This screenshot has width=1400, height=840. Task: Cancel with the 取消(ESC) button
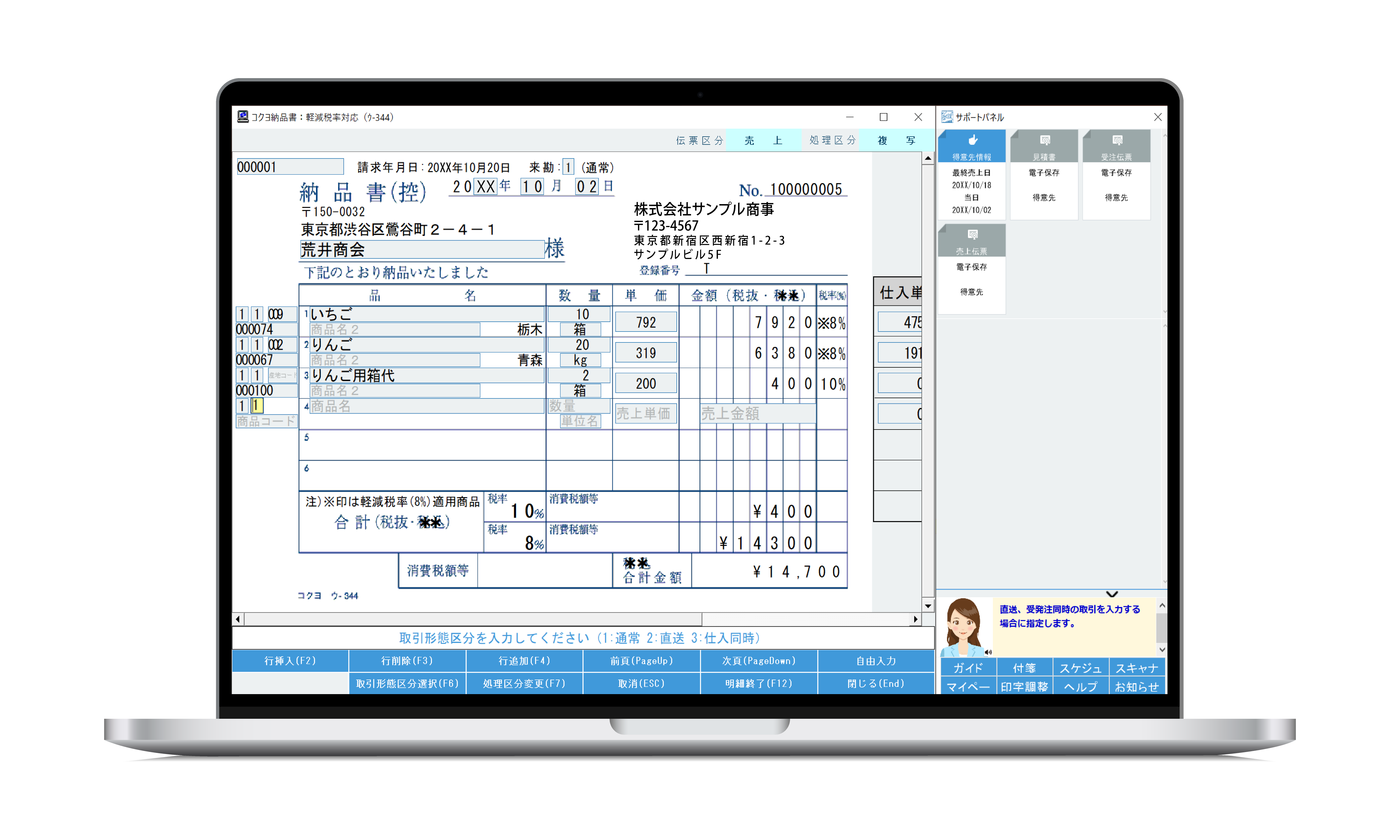tap(641, 683)
